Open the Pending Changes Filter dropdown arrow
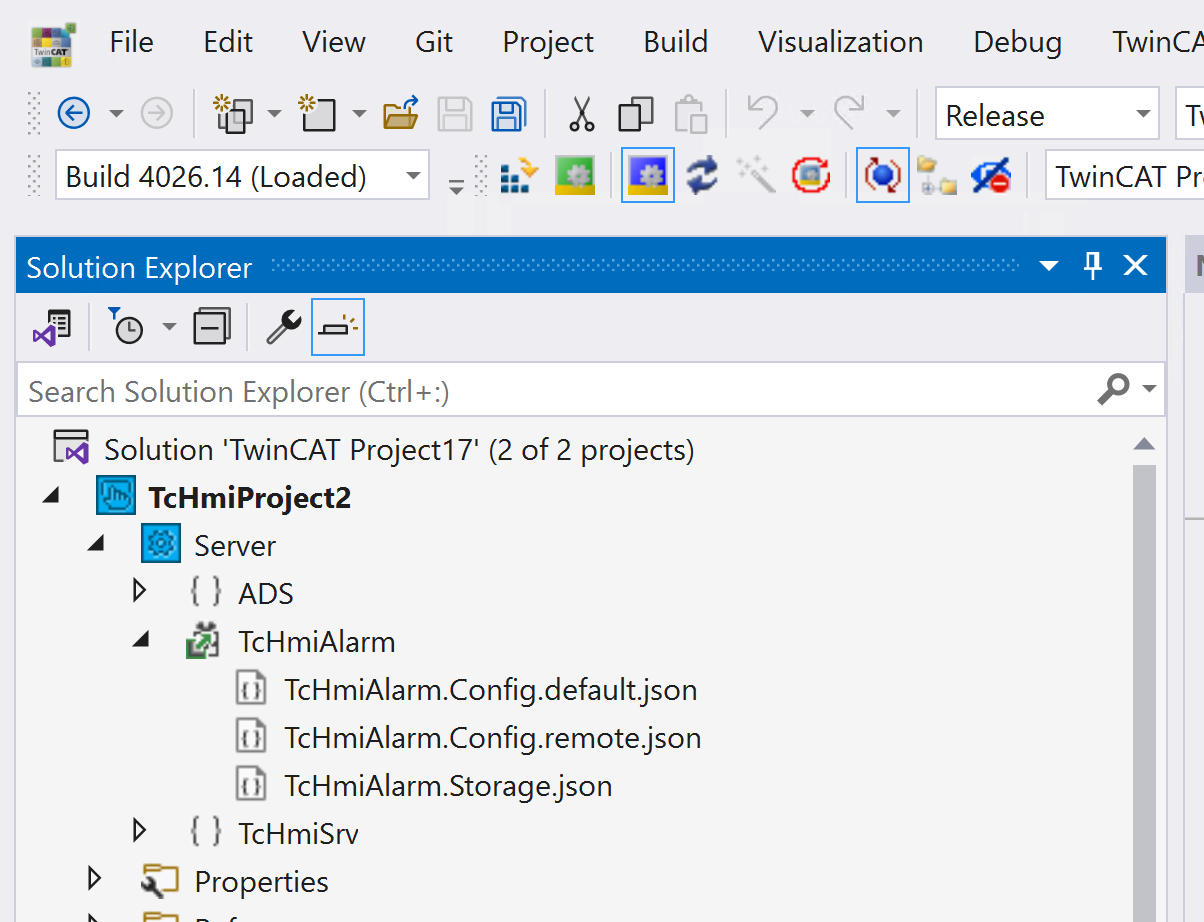This screenshot has width=1204, height=922. click(x=169, y=327)
